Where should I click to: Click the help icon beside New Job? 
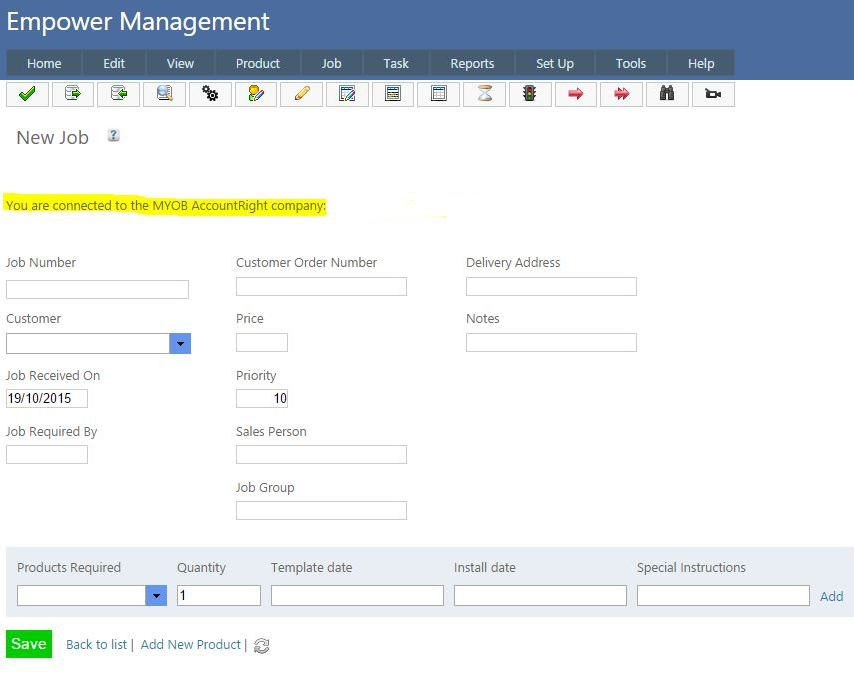114,136
